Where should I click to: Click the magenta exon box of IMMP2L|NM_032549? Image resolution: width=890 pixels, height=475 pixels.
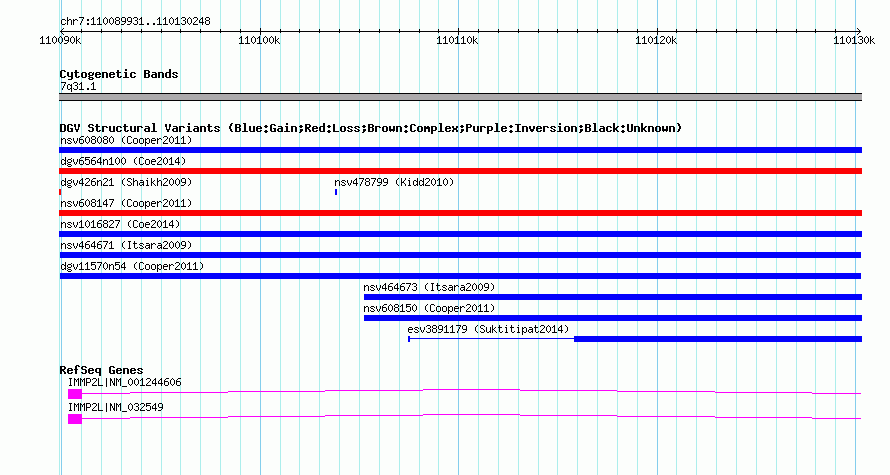pyautogui.click(x=75, y=419)
